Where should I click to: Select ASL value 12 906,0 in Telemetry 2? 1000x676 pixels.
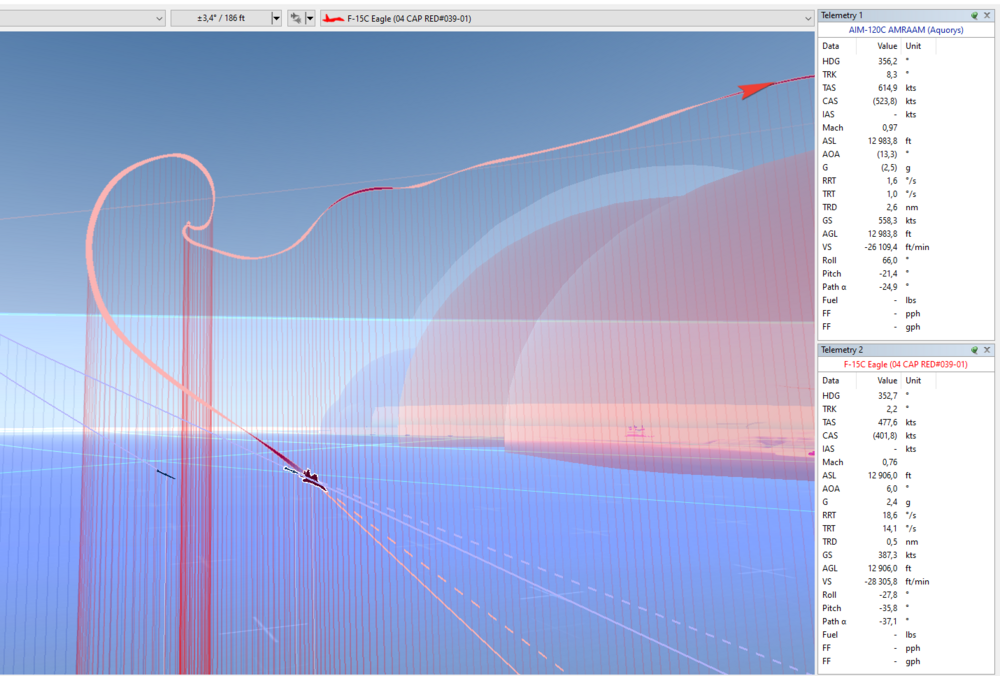pos(883,476)
